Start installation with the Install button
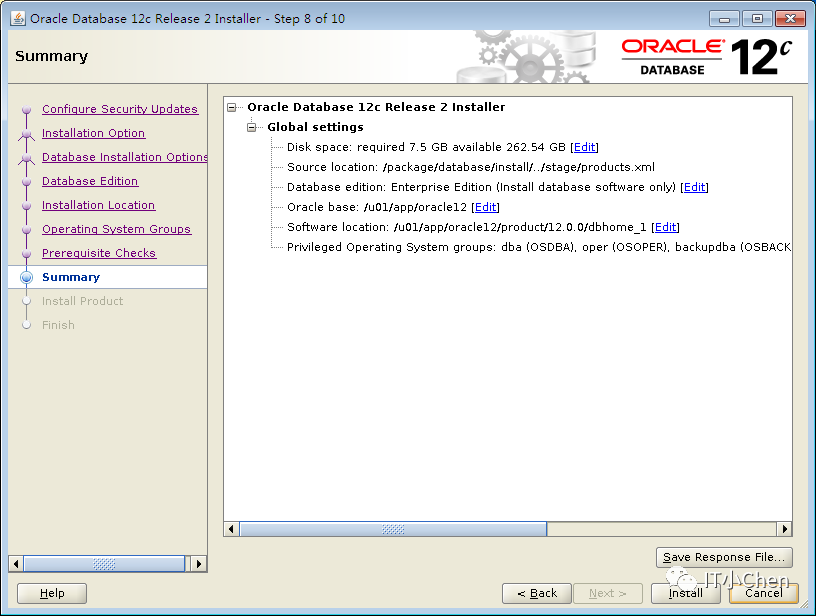The height and width of the screenshot is (616, 816). click(685, 593)
